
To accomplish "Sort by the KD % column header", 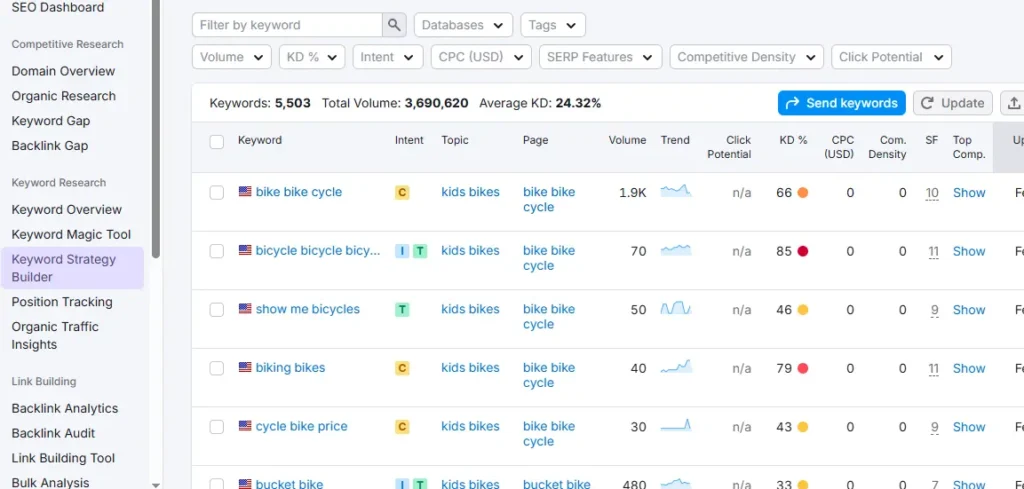I will point(793,140).
